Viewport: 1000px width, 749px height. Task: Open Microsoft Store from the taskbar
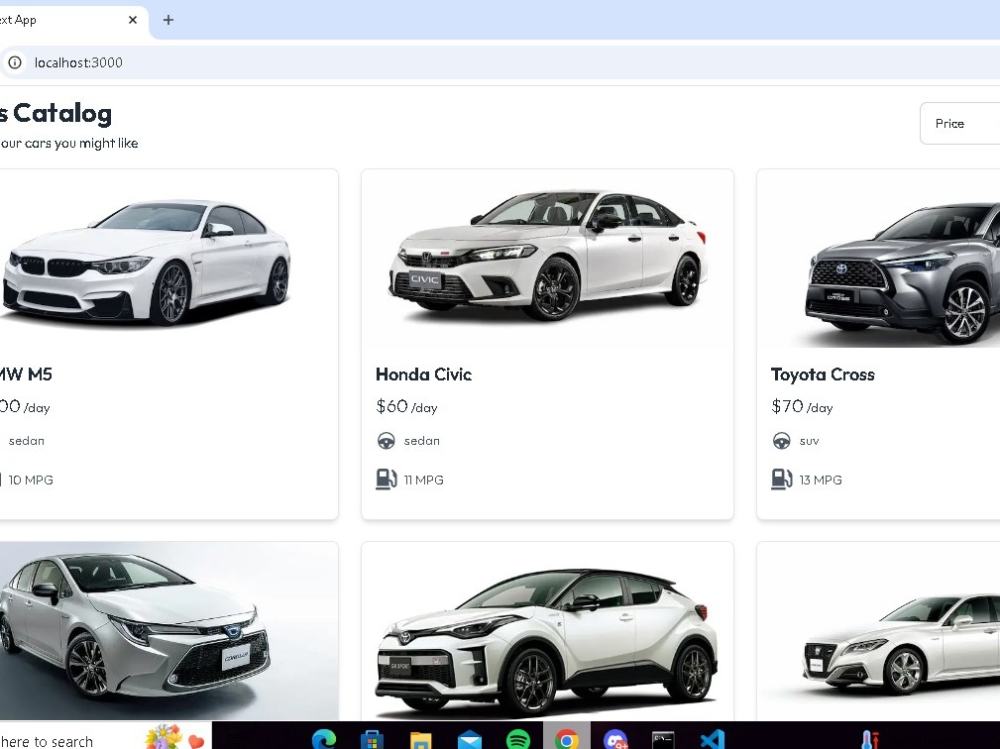point(372,740)
